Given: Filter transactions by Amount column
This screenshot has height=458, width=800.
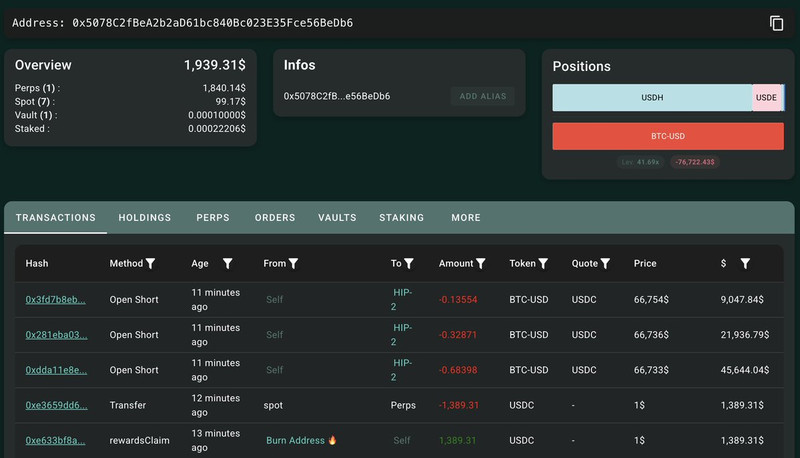Looking at the screenshot, I should tap(481, 264).
